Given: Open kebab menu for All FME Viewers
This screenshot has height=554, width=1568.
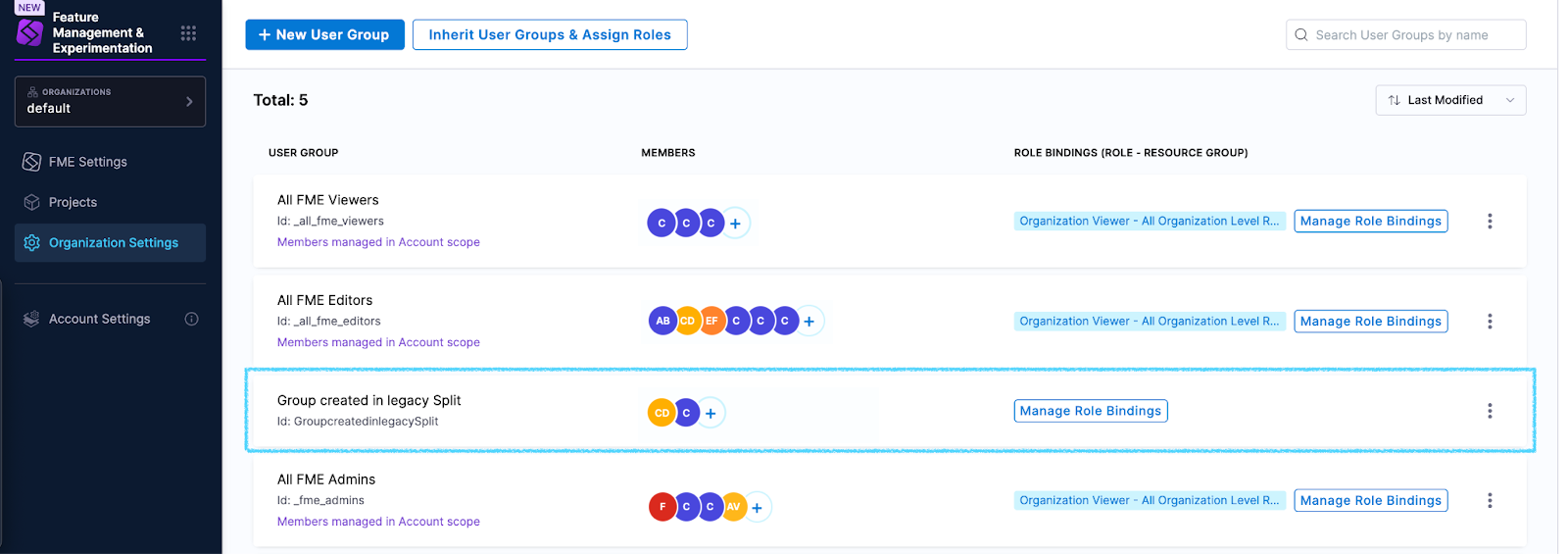Looking at the screenshot, I should click(1490, 222).
